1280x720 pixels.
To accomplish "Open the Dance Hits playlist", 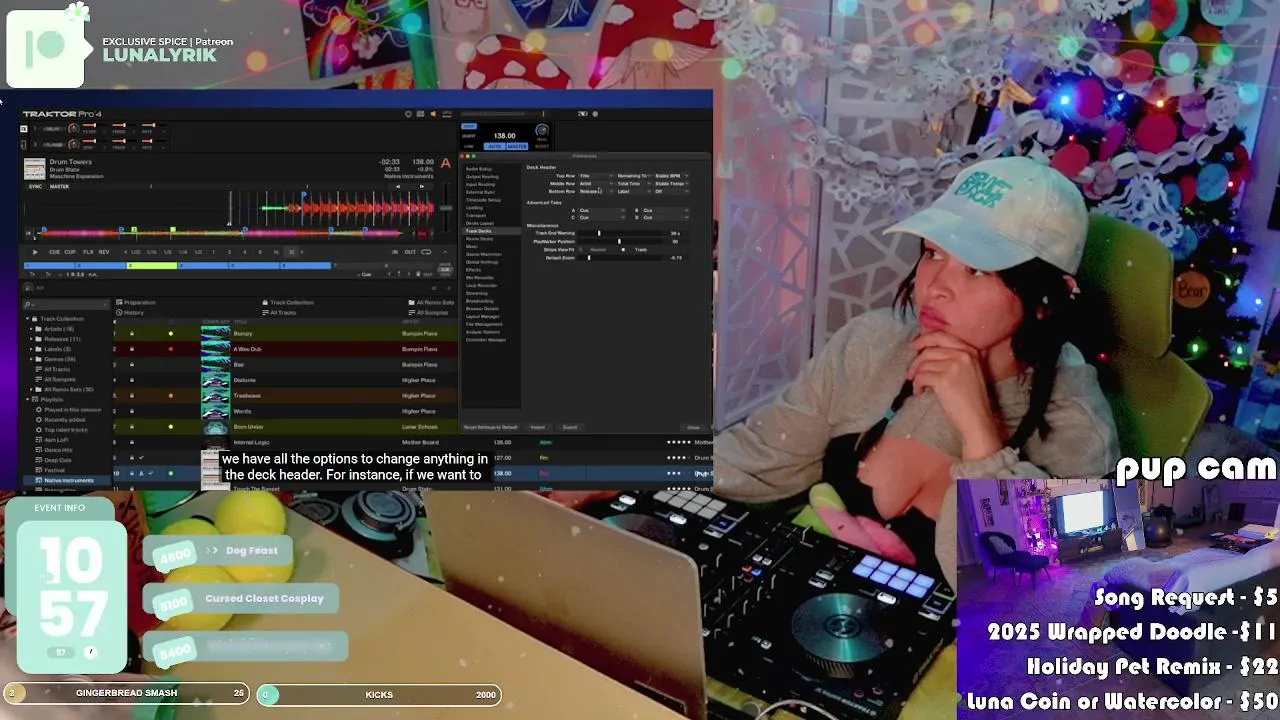I will (58, 450).
